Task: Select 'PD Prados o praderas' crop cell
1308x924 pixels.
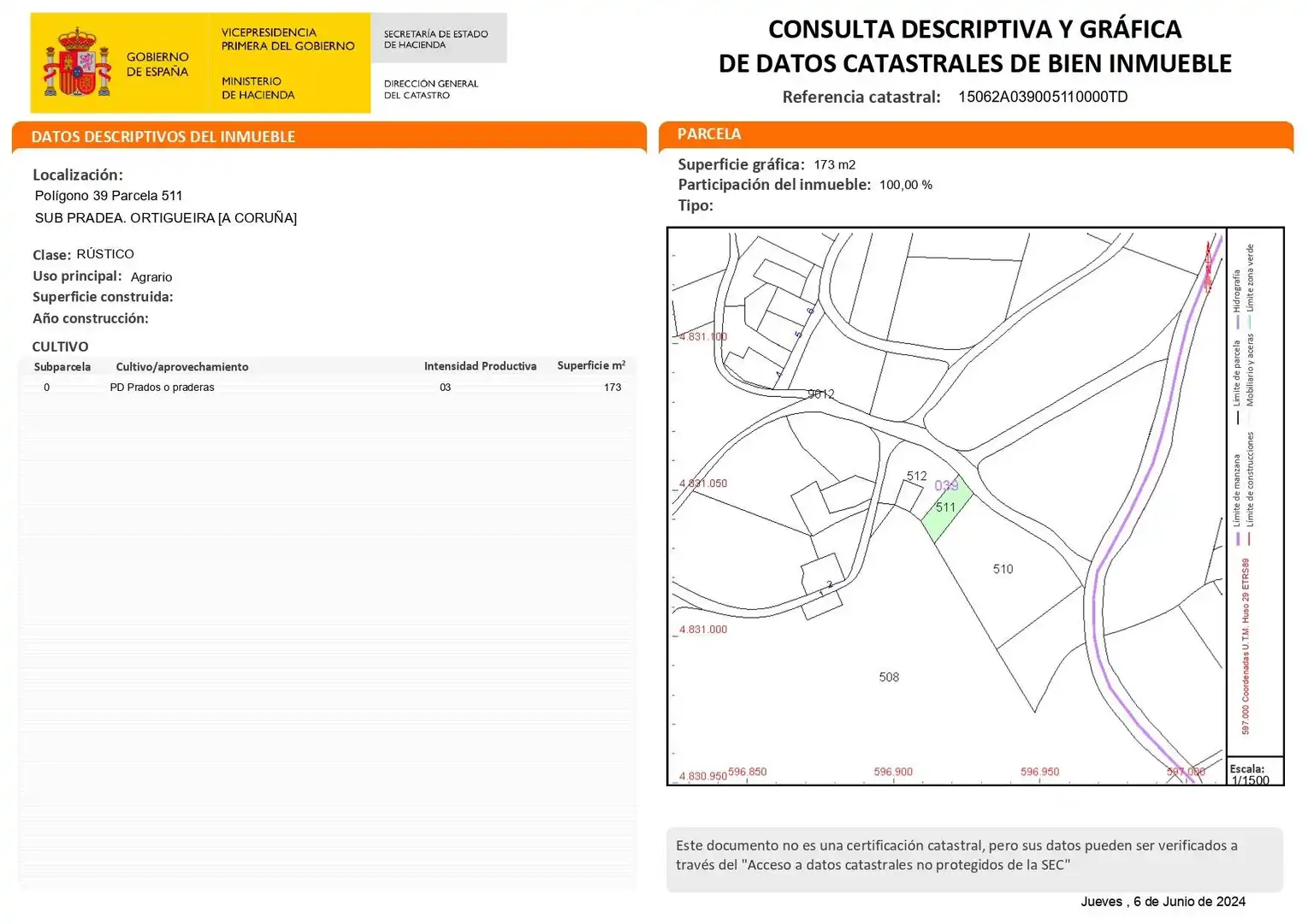Action: [163, 388]
